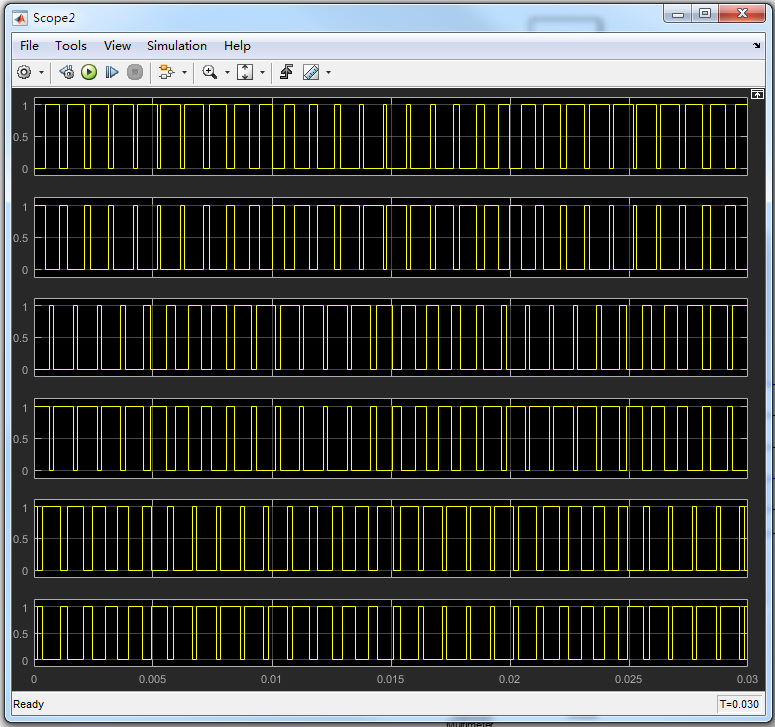
Task: Open the Triggers tool icon
Action: (x=287, y=73)
